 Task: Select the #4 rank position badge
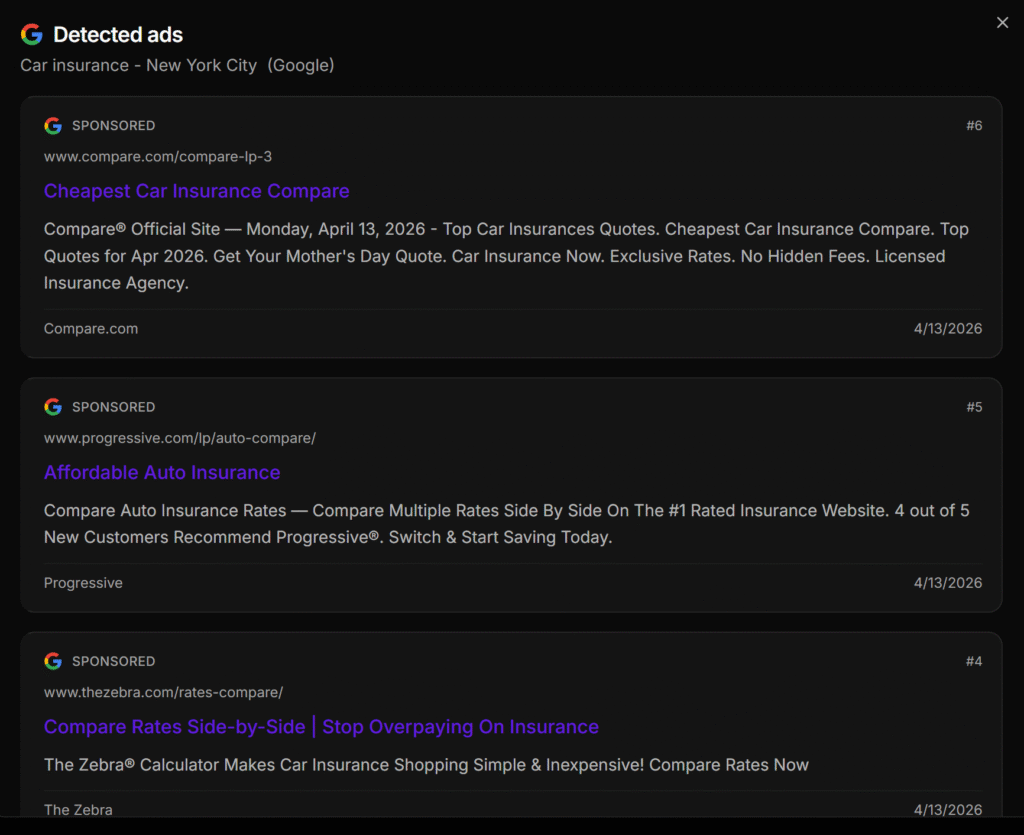pyautogui.click(x=973, y=661)
